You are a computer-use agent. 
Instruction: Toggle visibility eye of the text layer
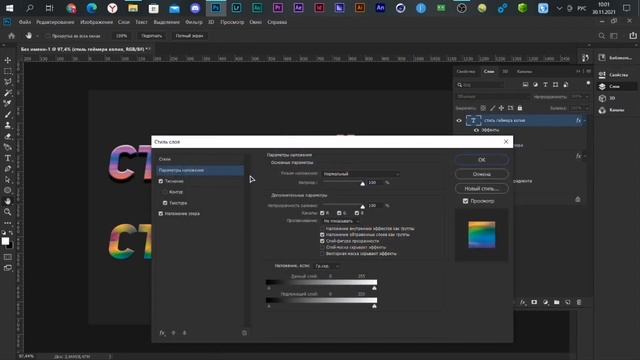[459, 121]
